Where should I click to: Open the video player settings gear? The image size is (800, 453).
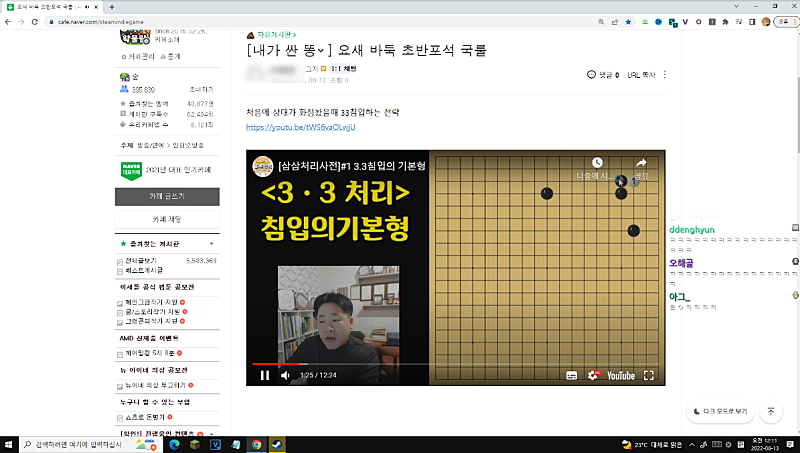tap(593, 375)
